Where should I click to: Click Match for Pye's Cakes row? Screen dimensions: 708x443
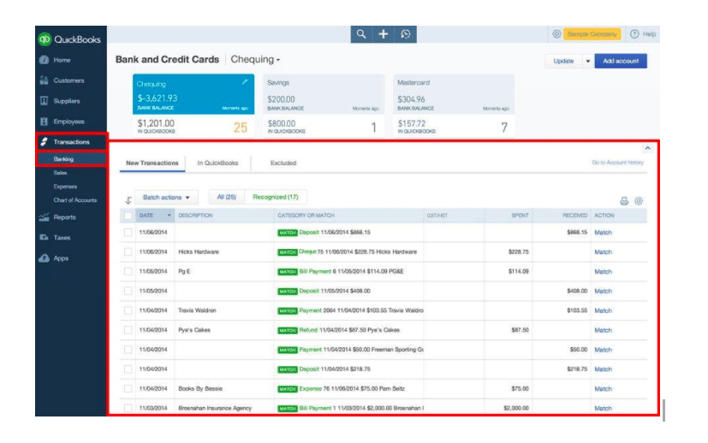tap(603, 330)
